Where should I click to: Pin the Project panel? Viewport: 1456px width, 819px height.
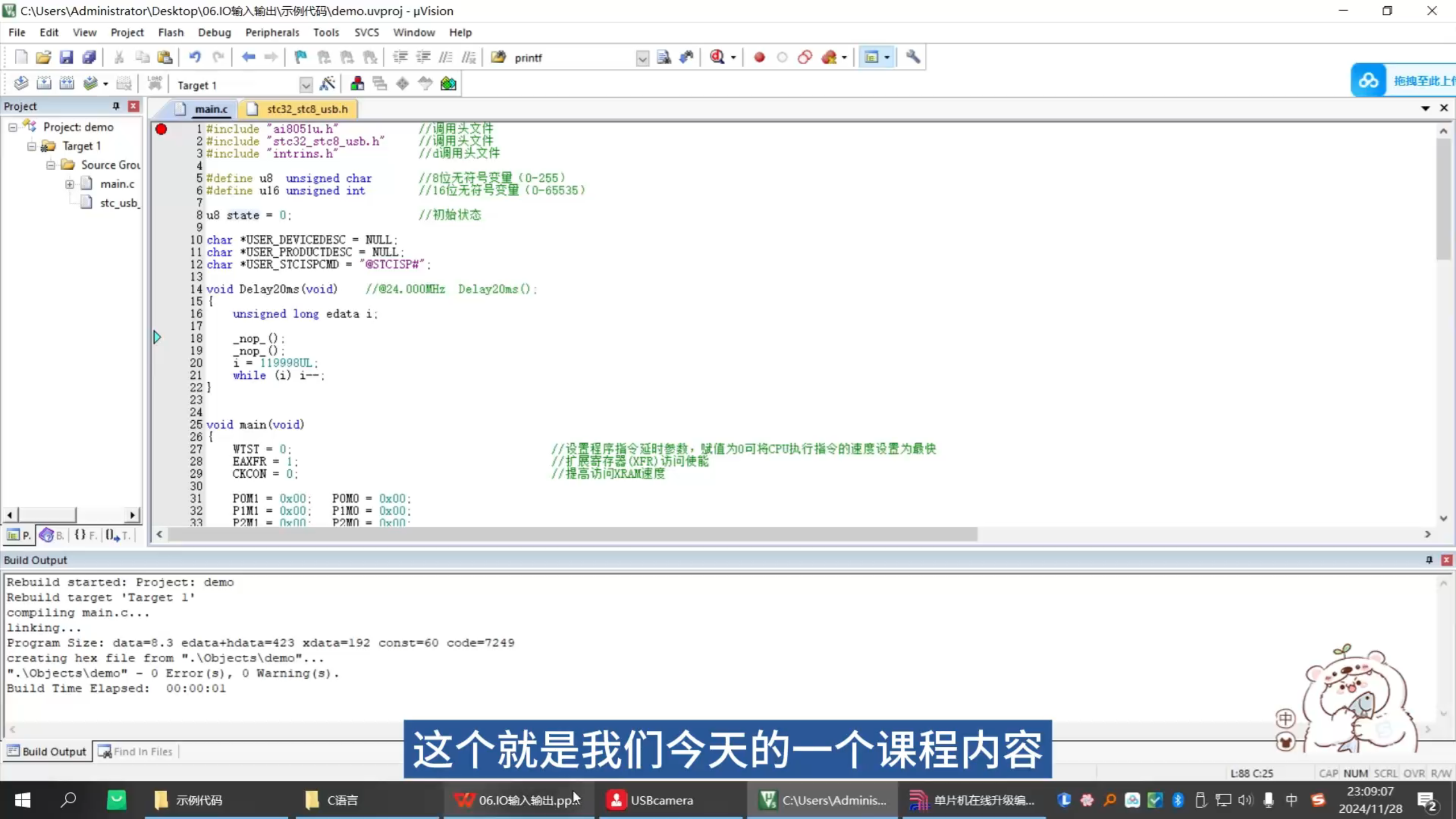pos(116,106)
